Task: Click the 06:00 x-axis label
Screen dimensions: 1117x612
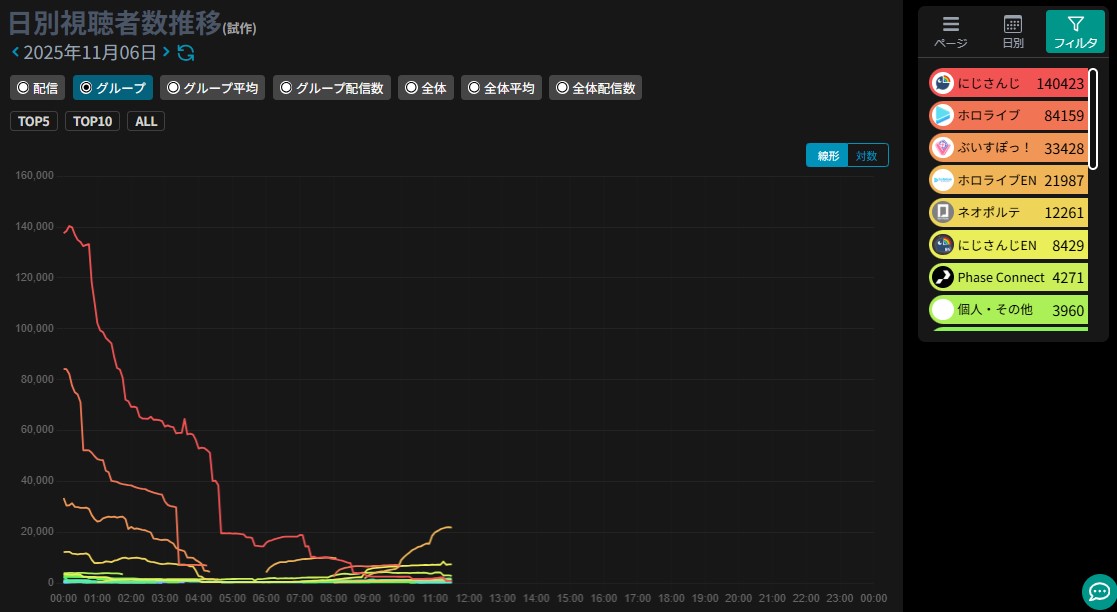Action: tap(266, 598)
